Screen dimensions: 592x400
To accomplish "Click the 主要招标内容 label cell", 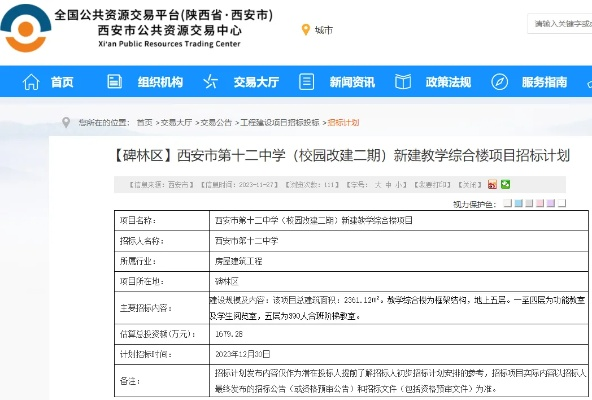I will (162, 308).
